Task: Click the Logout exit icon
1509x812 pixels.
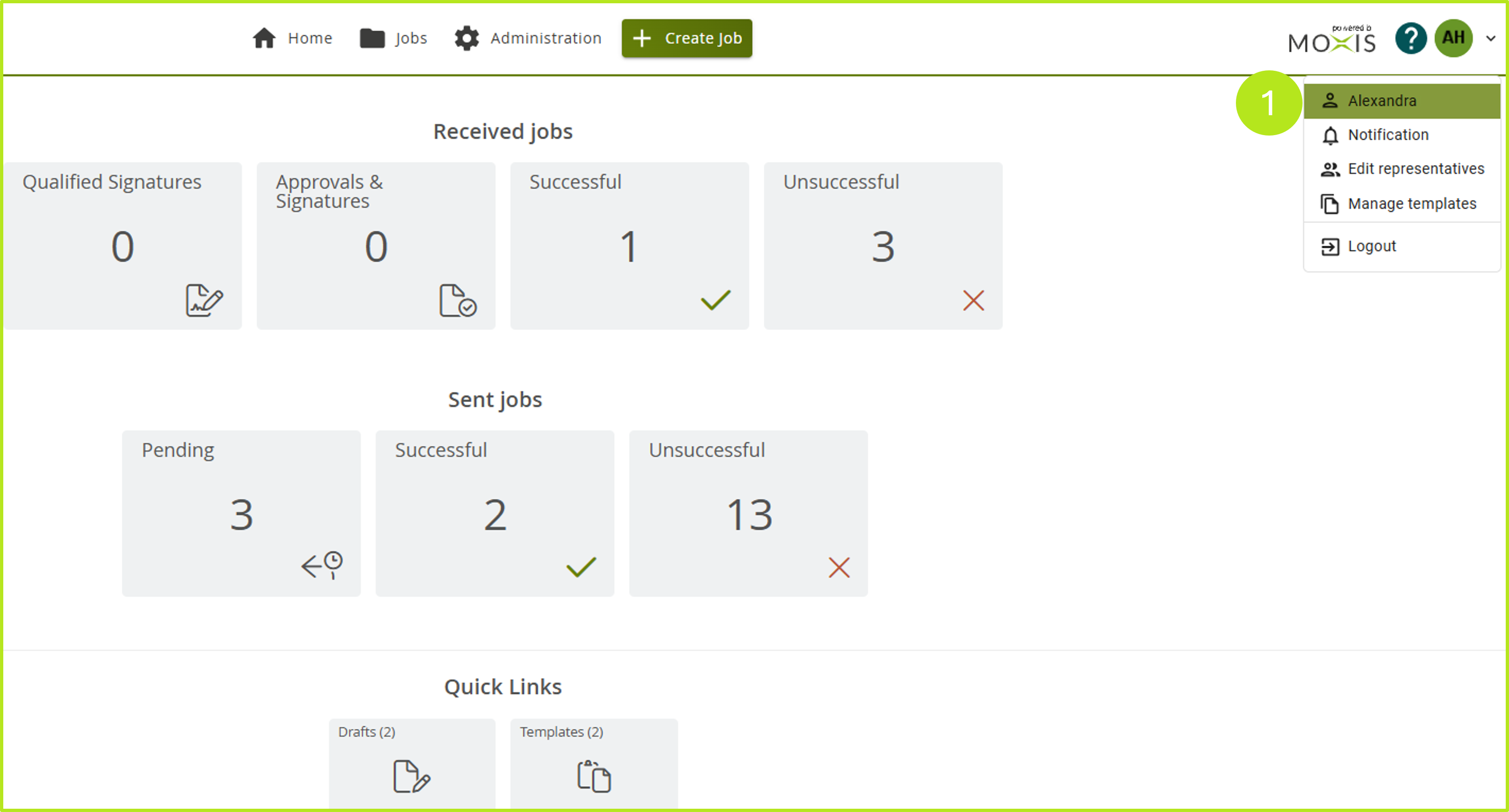Action: [1330, 246]
